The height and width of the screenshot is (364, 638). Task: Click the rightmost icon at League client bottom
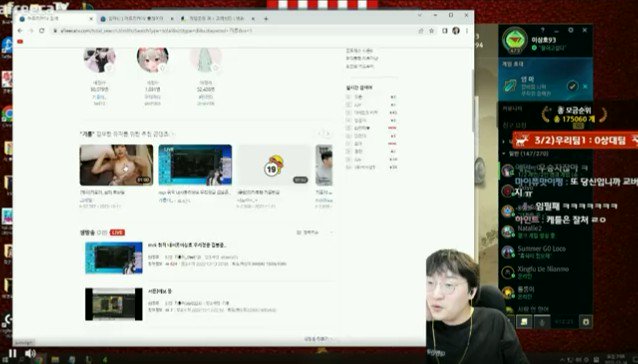(586, 322)
